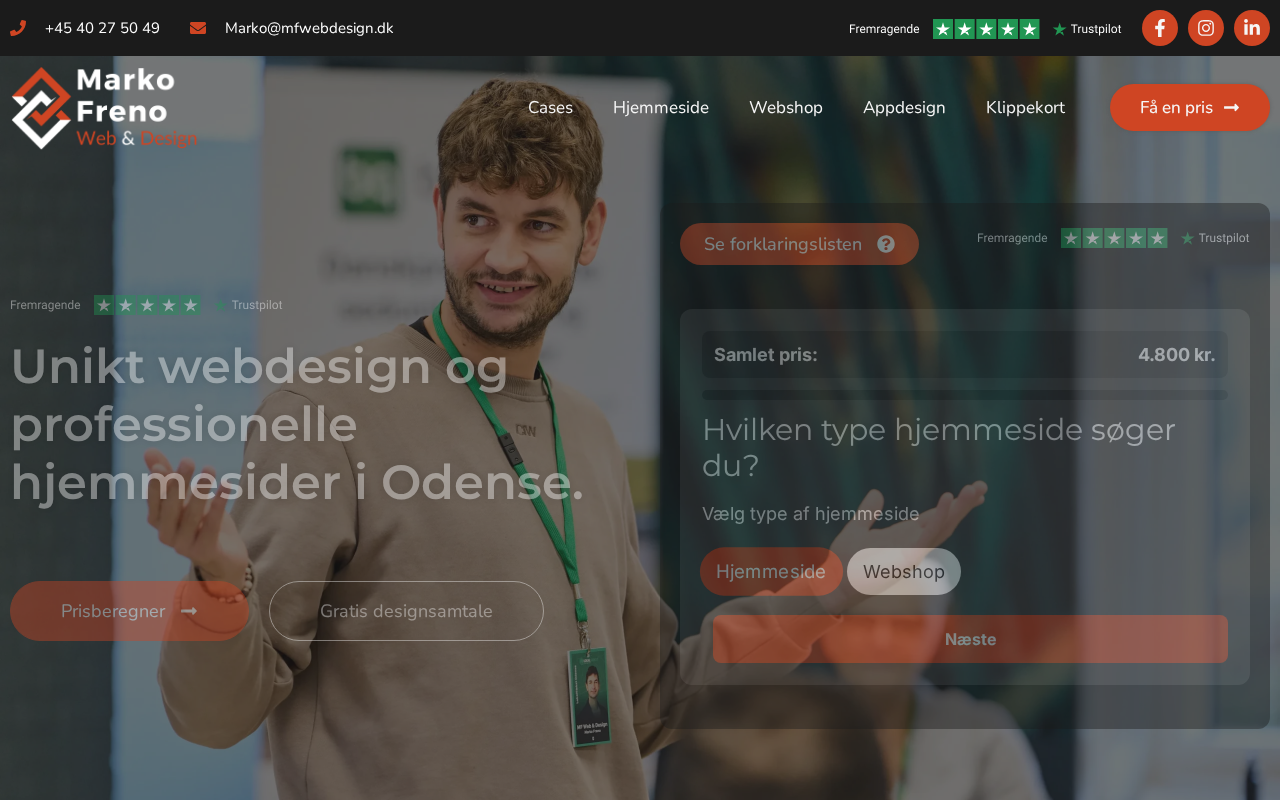Viewport: 1280px width, 800px height.
Task: Open the LinkedIn social icon
Action: tap(1252, 28)
